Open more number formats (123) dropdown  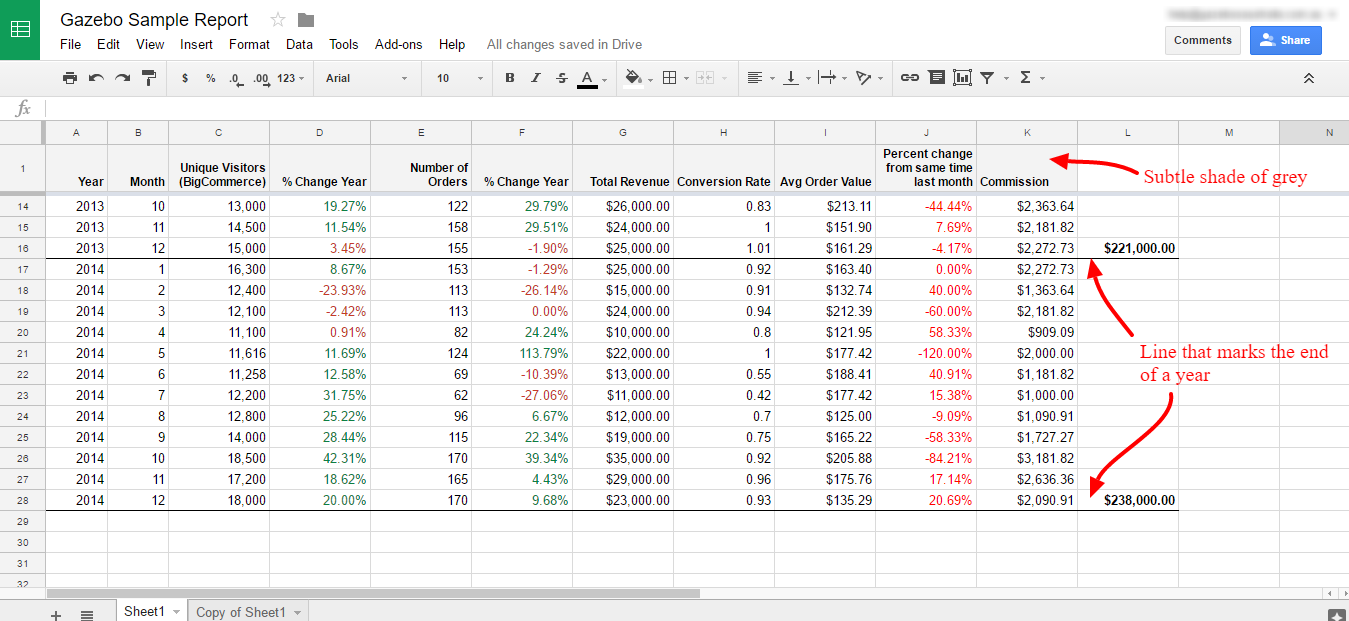click(291, 78)
